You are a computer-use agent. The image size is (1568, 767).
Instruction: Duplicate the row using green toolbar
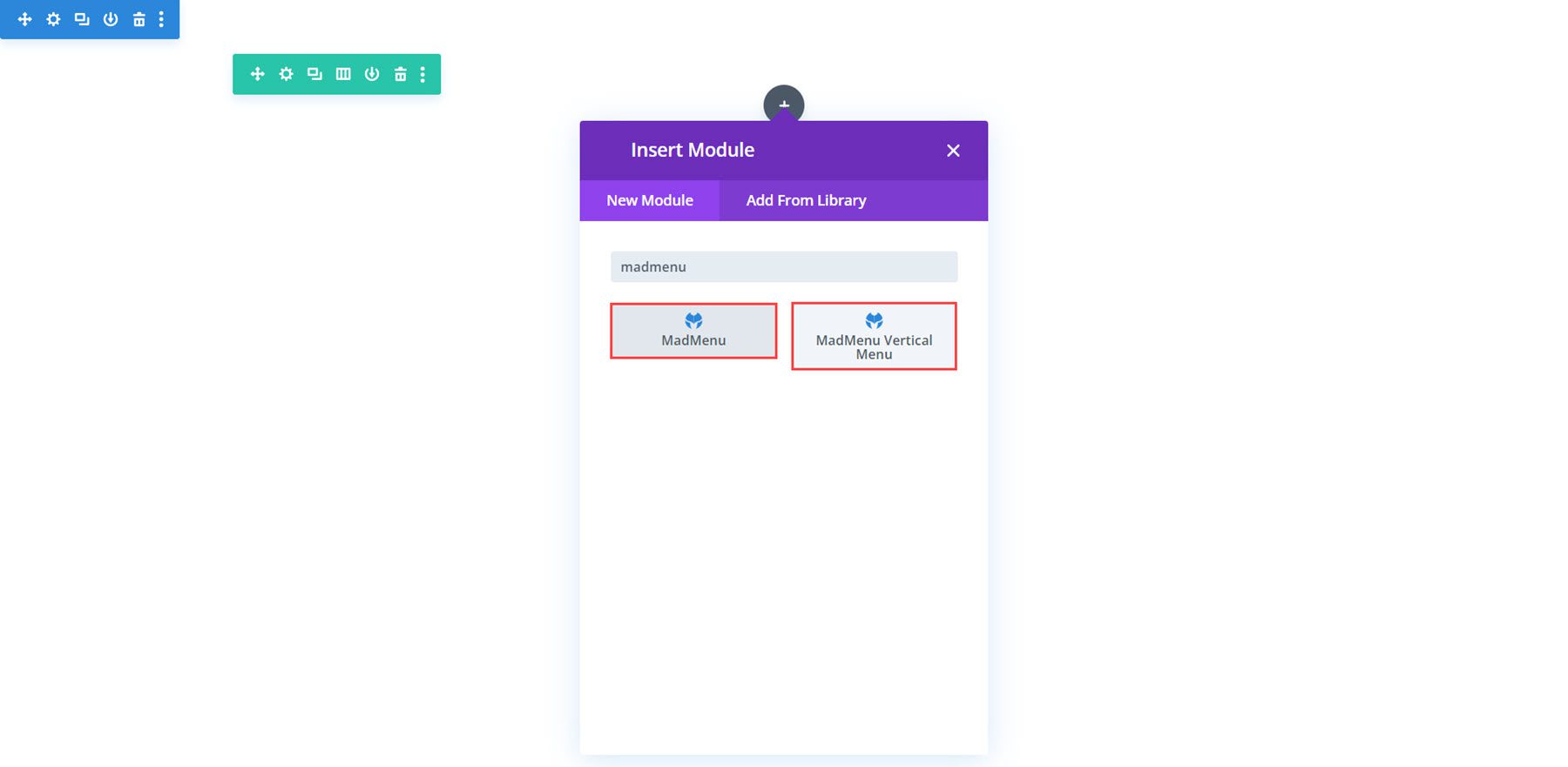click(x=314, y=74)
